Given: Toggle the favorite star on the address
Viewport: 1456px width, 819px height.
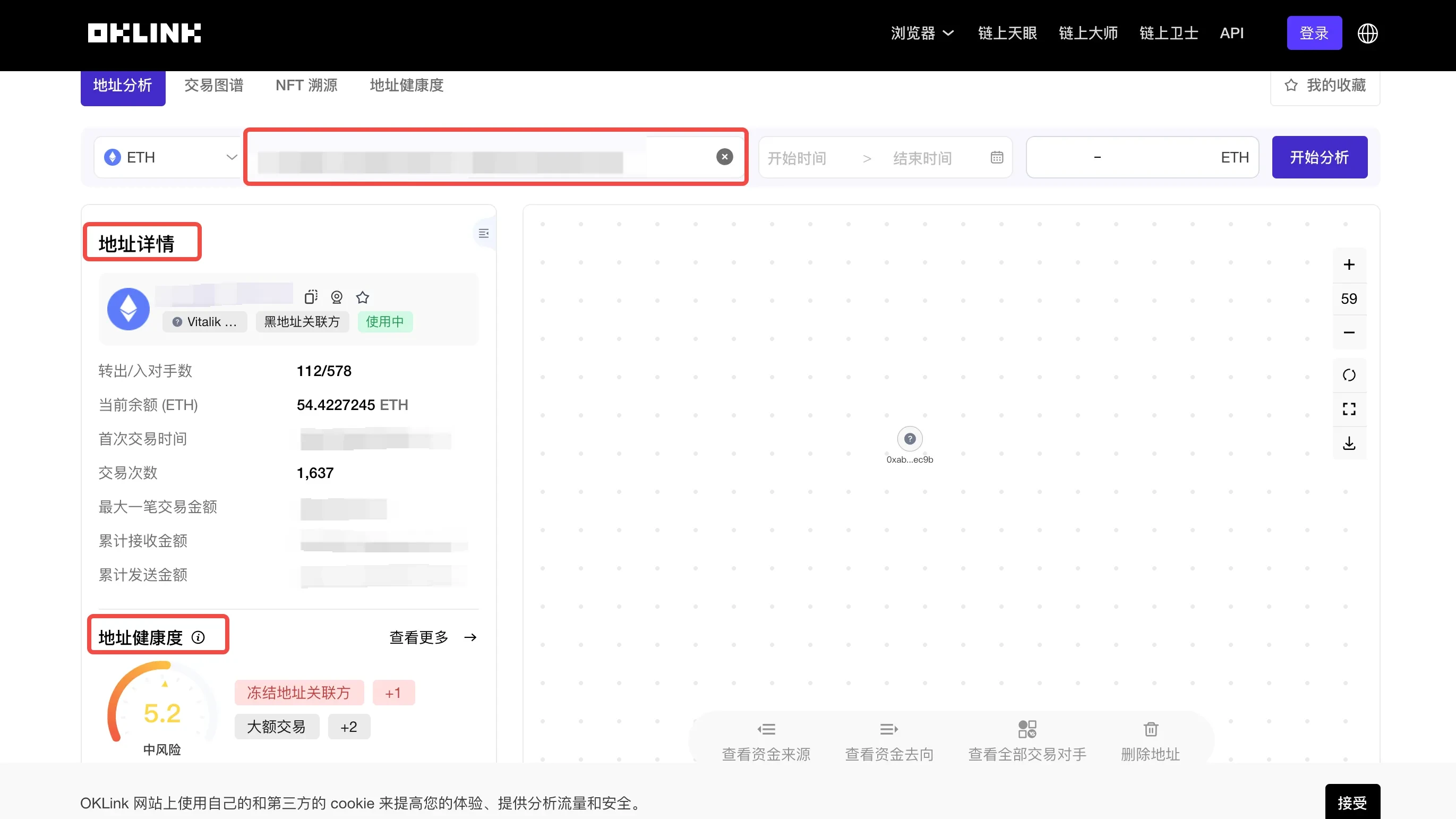Looking at the screenshot, I should pos(362,297).
